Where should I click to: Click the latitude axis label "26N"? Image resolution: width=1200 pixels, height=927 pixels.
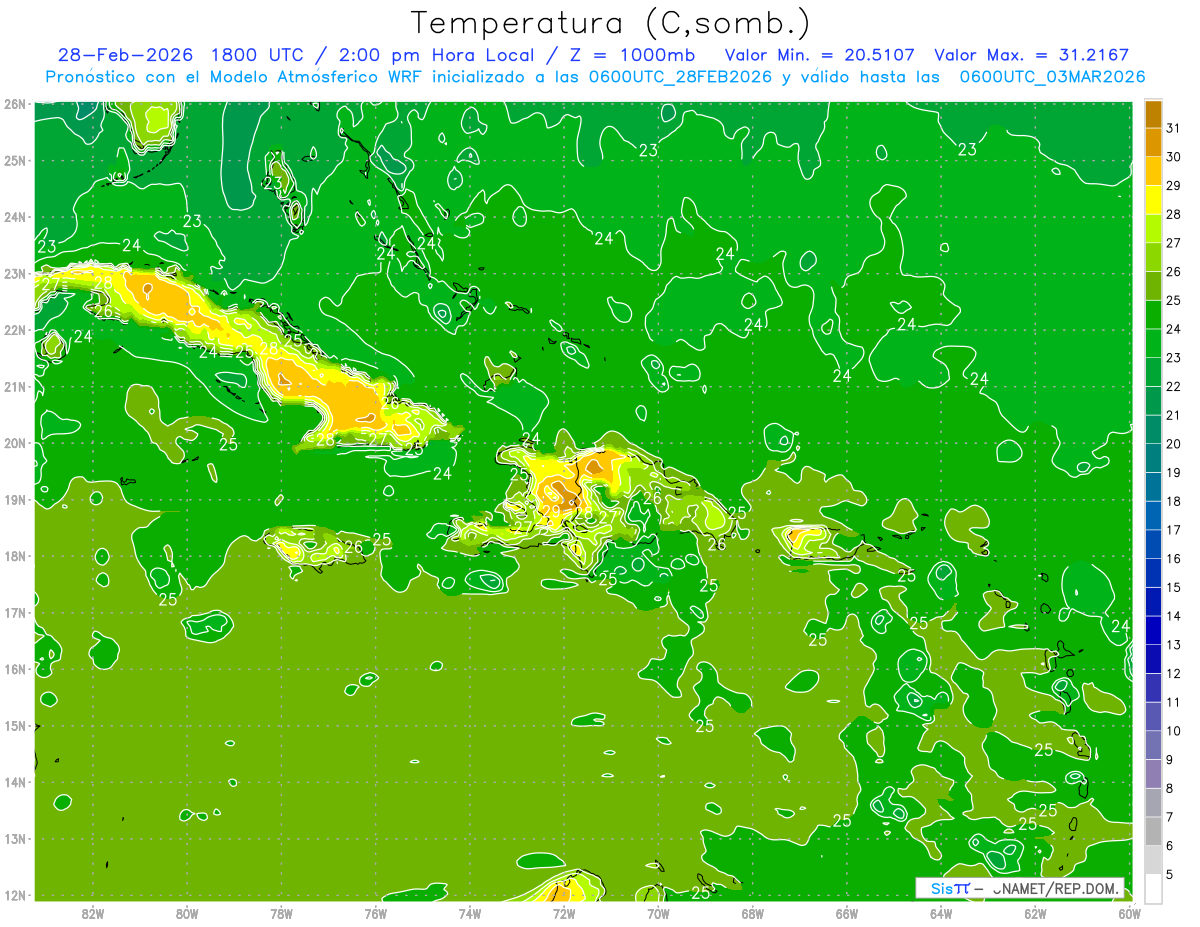[15, 104]
